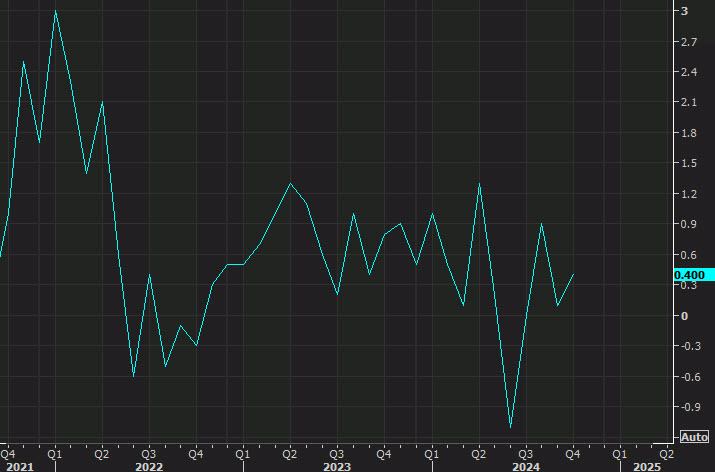Click the 1.8 y-axis label
The height and width of the screenshot is (472, 715).
coord(688,133)
